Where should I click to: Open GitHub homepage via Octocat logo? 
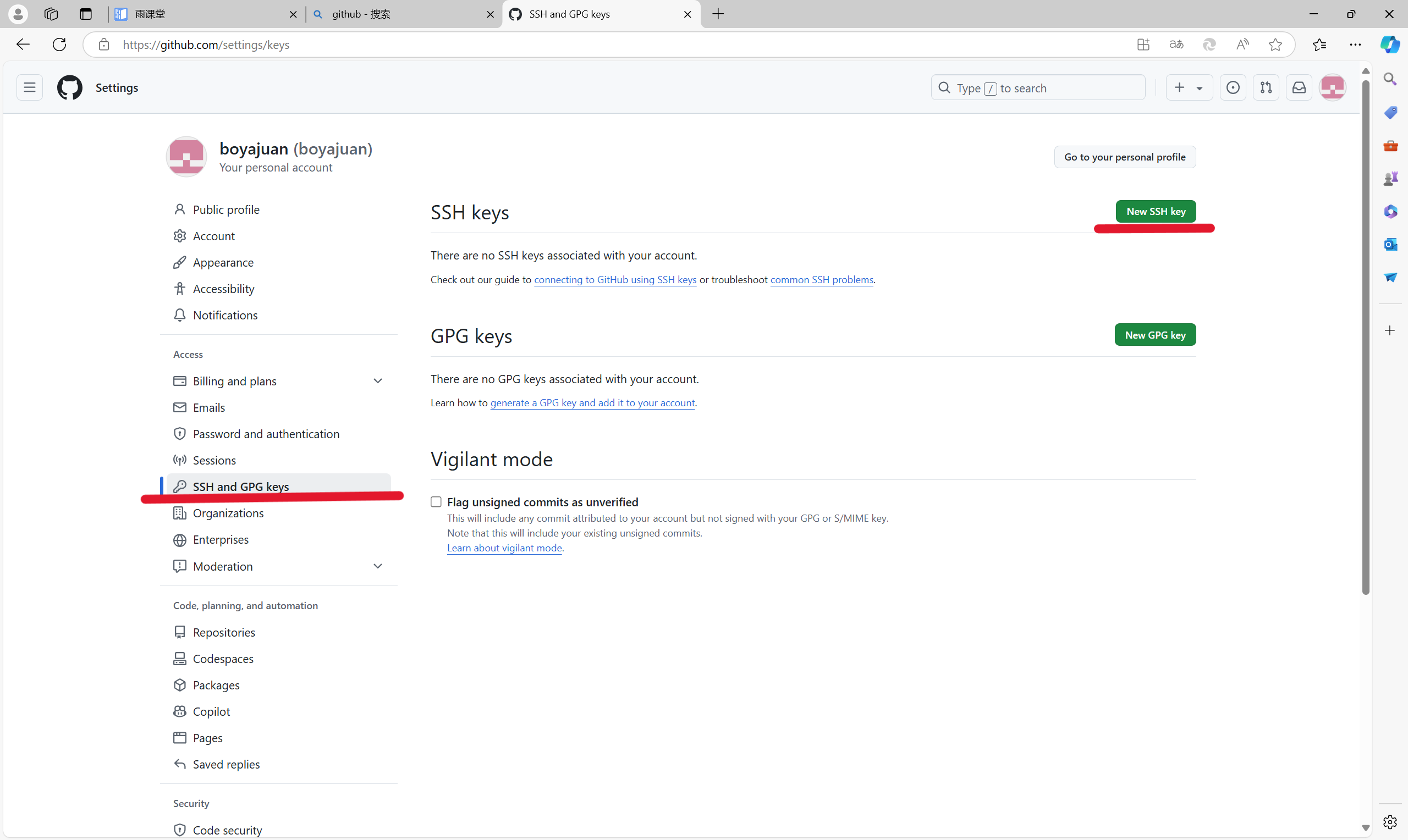coord(69,88)
